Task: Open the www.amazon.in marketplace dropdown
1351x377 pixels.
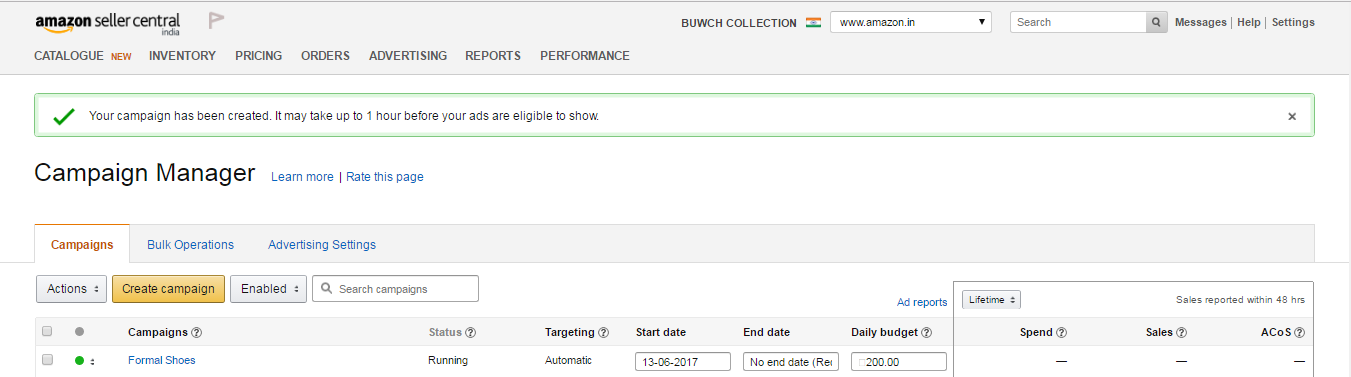Action: pos(911,22)
